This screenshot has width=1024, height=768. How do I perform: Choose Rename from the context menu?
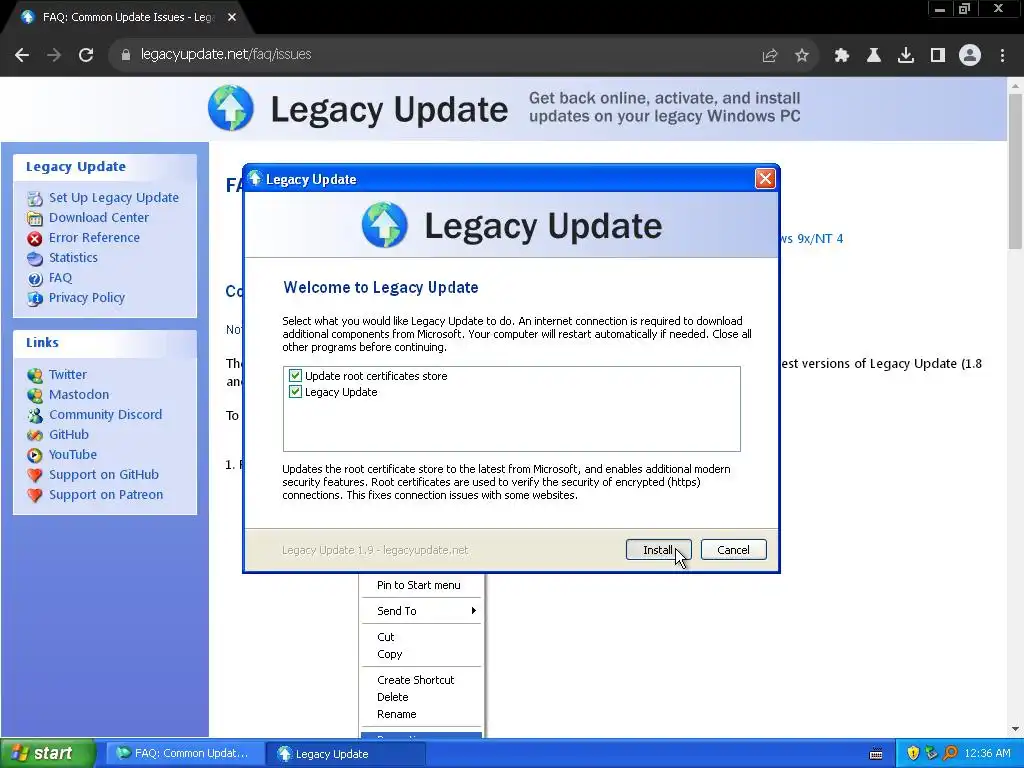click(x=421, y=714)
